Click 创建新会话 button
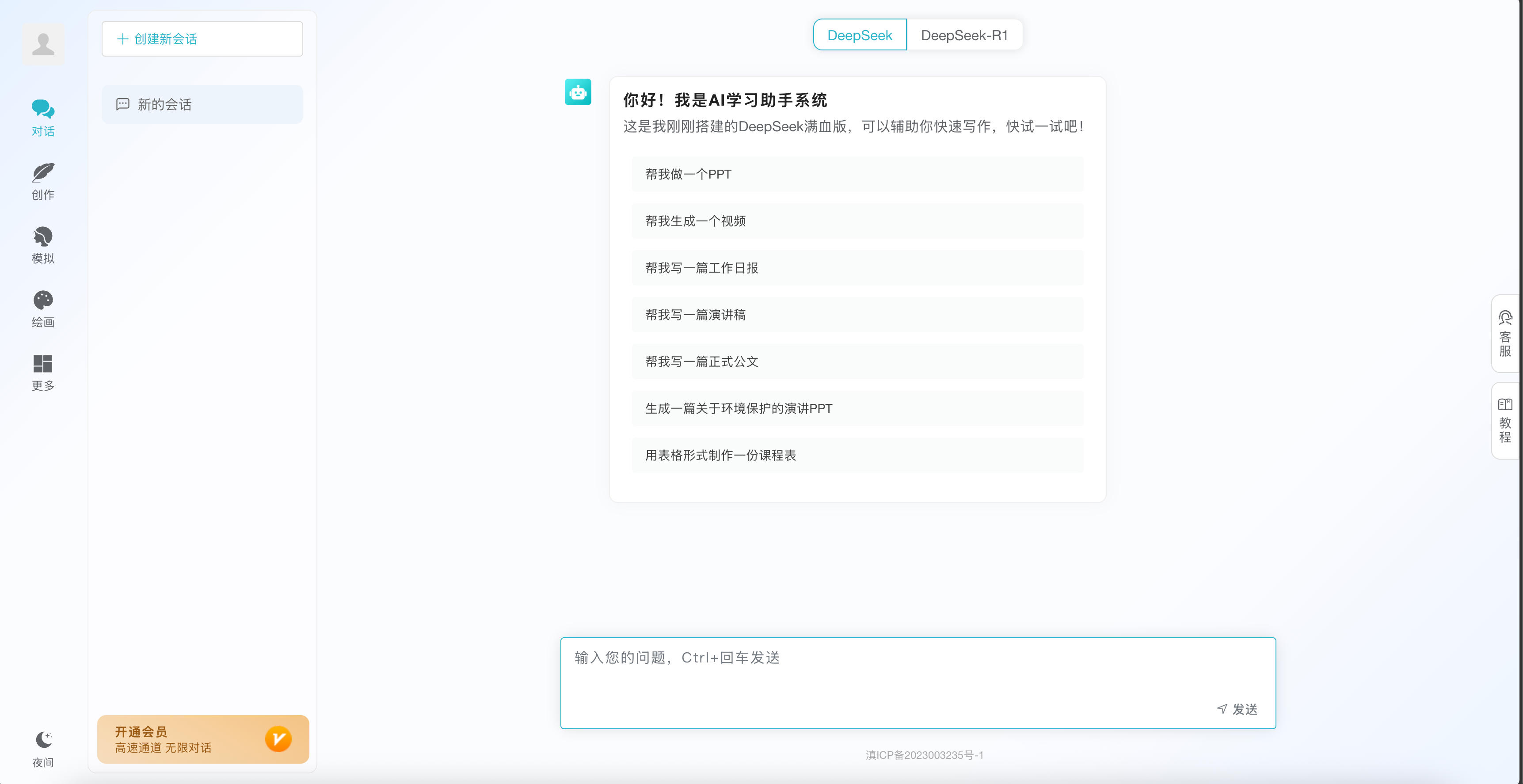The height and width of the screenshot is (784, 1523). point(202,39)
